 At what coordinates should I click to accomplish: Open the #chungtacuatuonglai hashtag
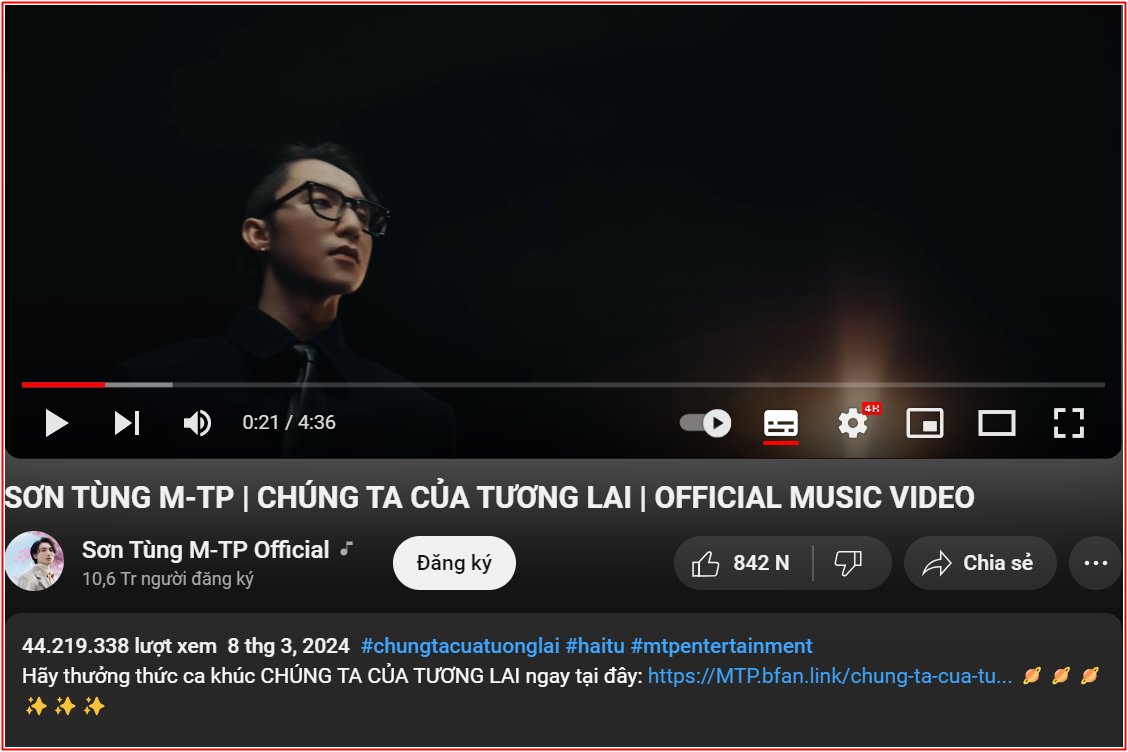click(x=460, y=646)
